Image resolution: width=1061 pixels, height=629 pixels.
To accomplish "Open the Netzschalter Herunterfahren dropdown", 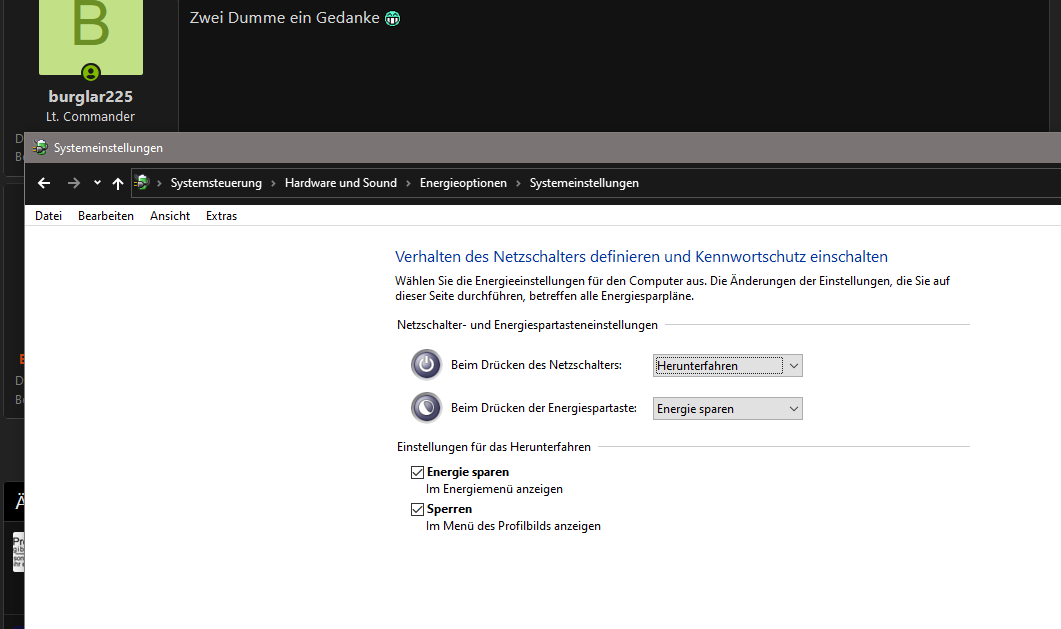I will click(727, 366).
